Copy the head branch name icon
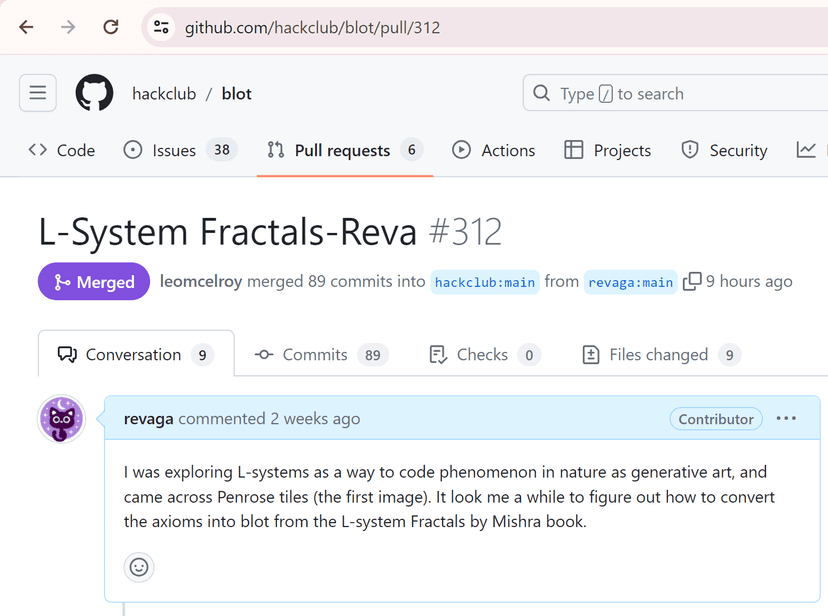Image resolution: width=828 pixels, height=616 pixels. (692, 282)
